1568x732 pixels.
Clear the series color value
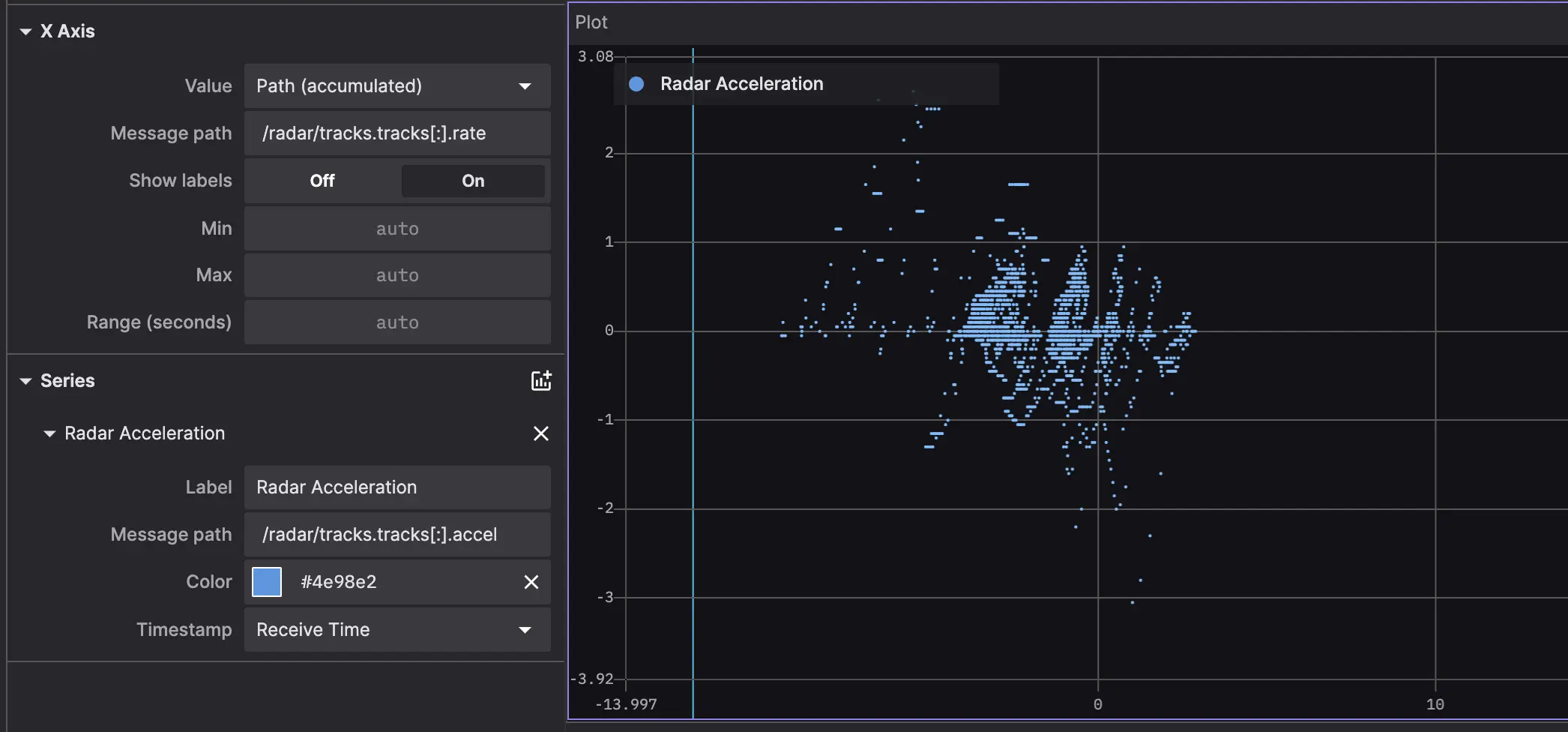pyautogui.click(x=531, y=582)
